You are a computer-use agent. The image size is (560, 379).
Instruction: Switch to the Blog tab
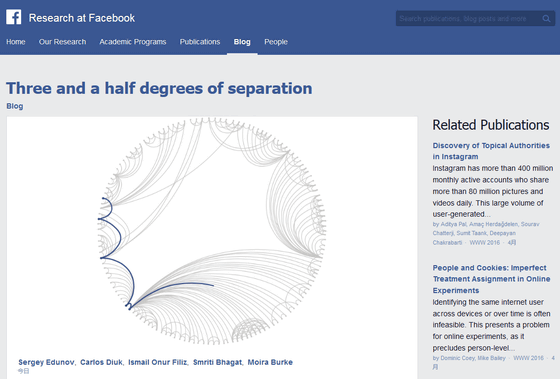coord(242,42)
